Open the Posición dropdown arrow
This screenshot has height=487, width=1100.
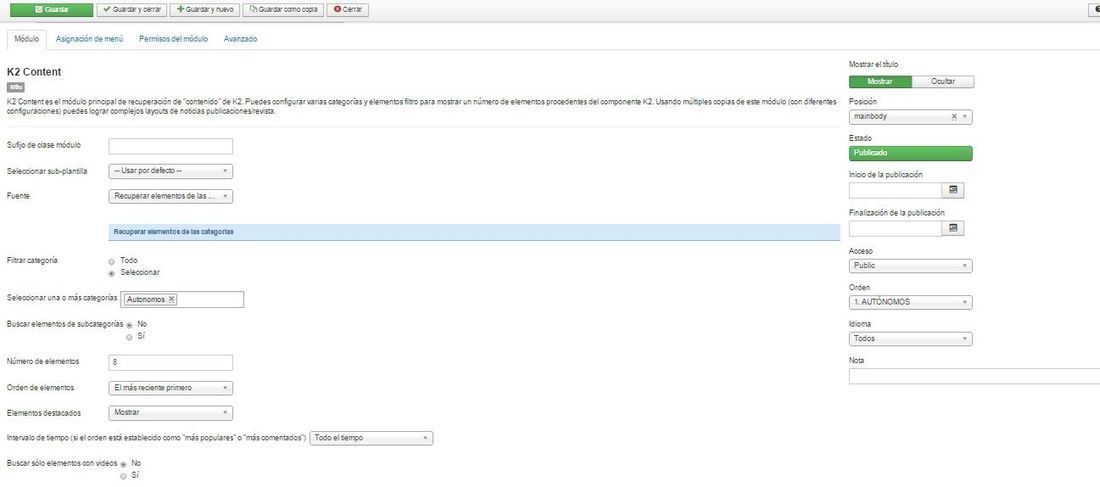click(965, 118)
